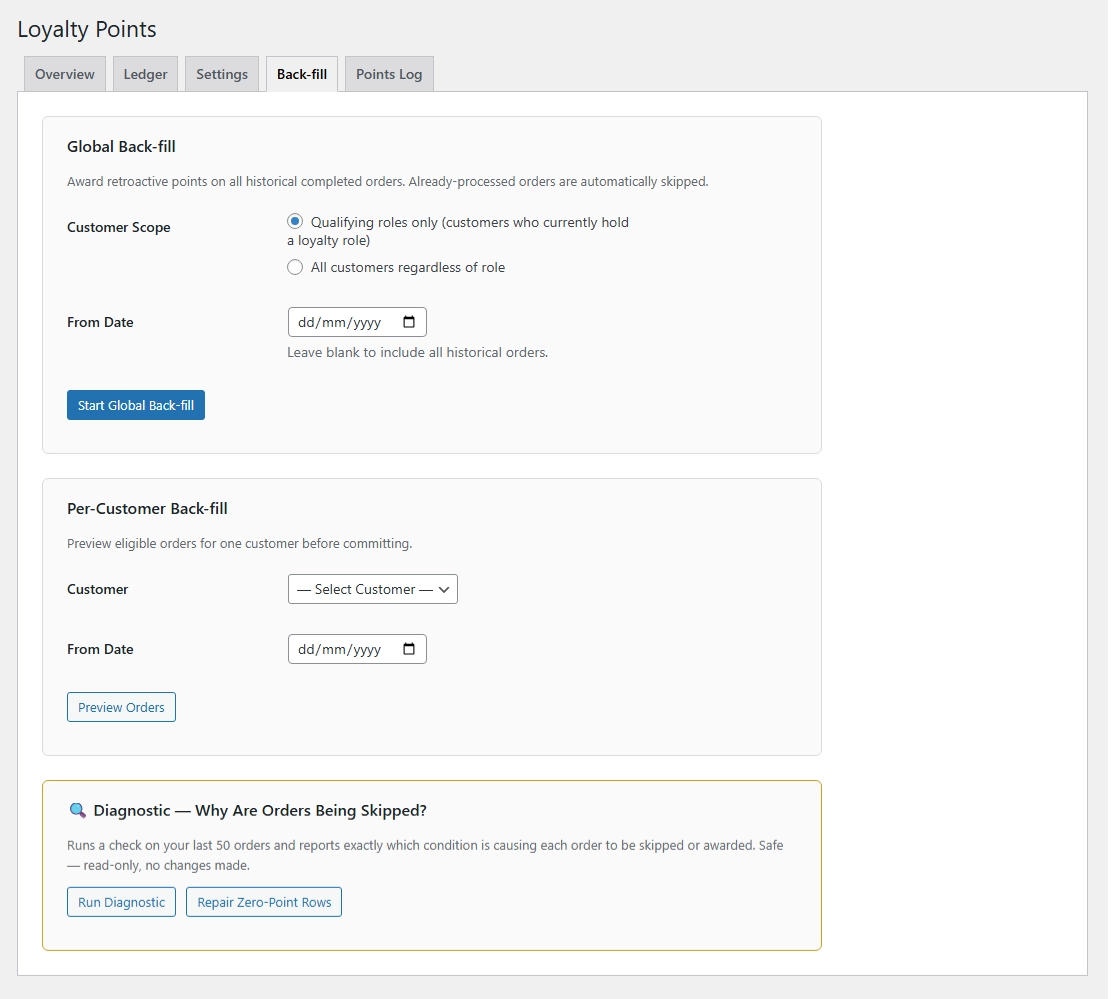Click the Preview Orders button
This screenshot has height=999, width=1111.
(x=121, y=707)
